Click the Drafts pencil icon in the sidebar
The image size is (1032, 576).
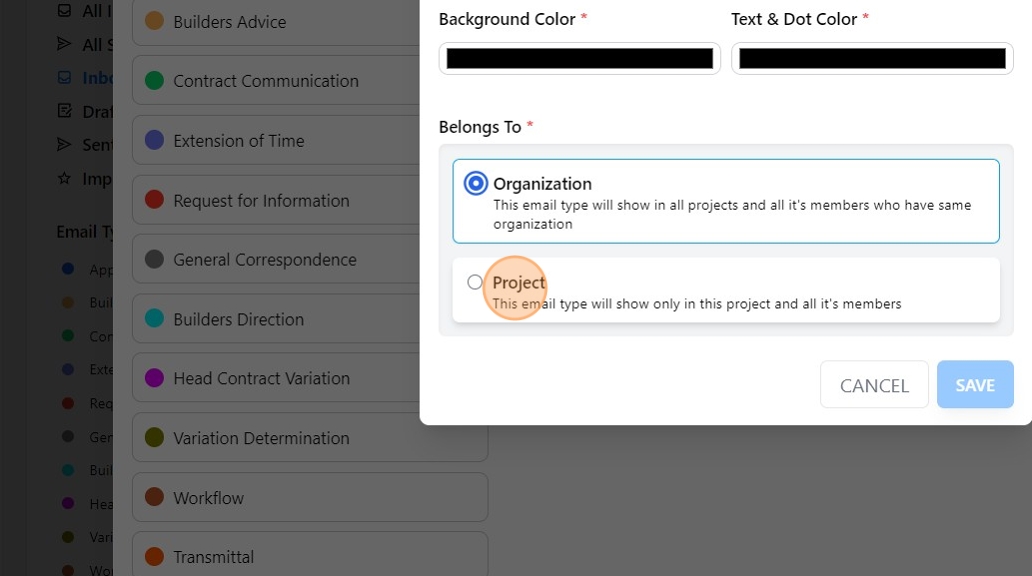click(65, 111)
